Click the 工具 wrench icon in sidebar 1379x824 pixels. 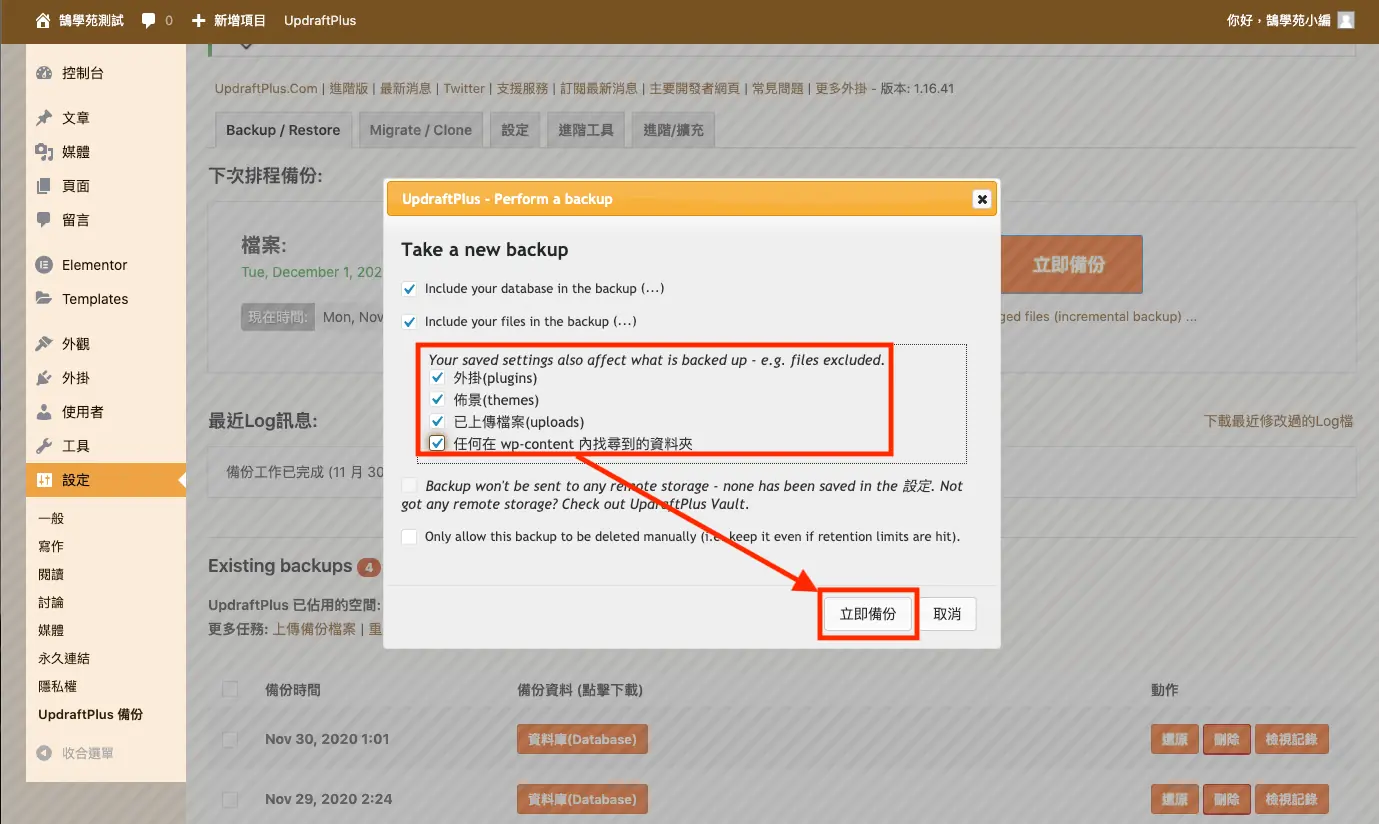[44, 446]
